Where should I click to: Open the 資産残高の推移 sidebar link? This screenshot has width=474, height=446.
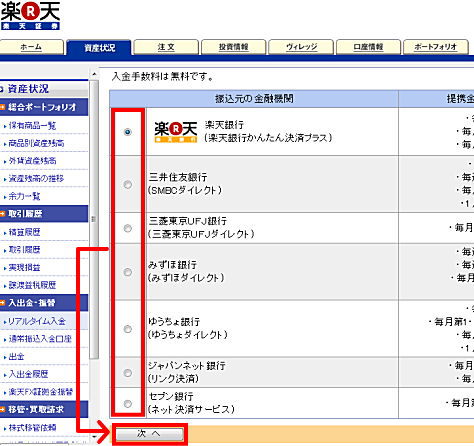point(36,179)
